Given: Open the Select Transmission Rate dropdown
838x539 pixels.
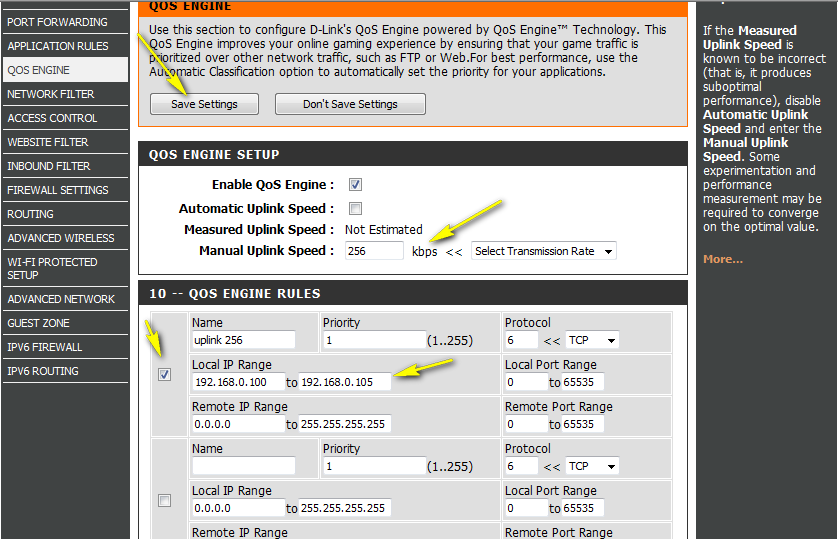Looking at the screenshot, I should pyautogui.click(x=543, y=251).
